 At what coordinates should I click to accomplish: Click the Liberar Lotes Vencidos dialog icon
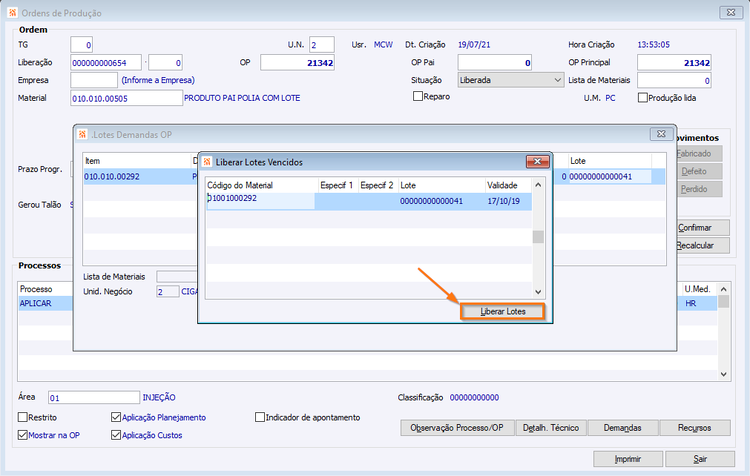point(207,162)
